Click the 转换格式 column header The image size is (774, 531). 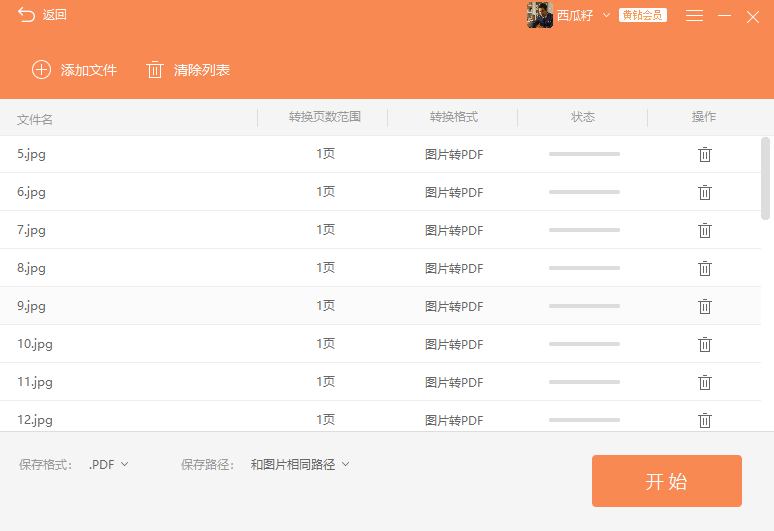coord(454,117)
